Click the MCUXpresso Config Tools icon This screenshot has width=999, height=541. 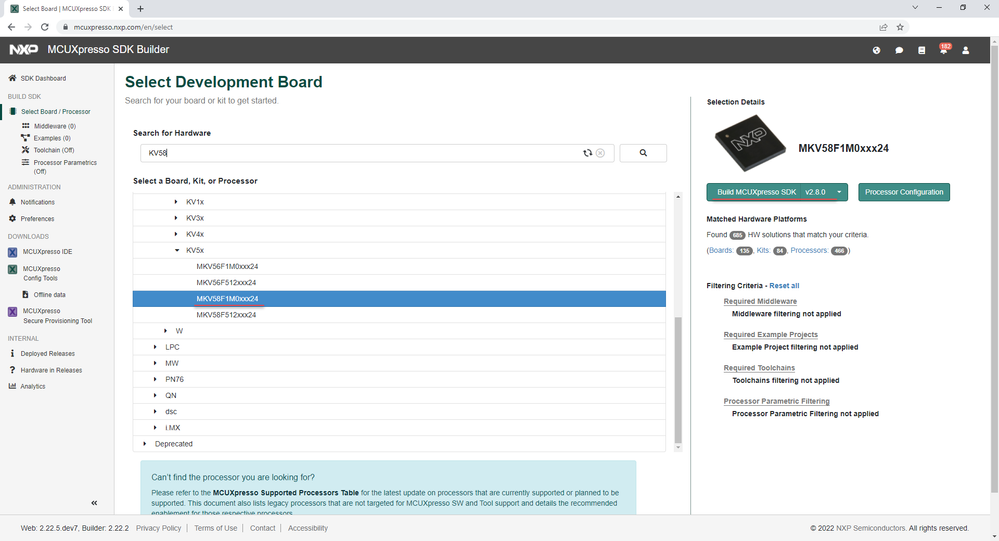(x=12, y=270)
